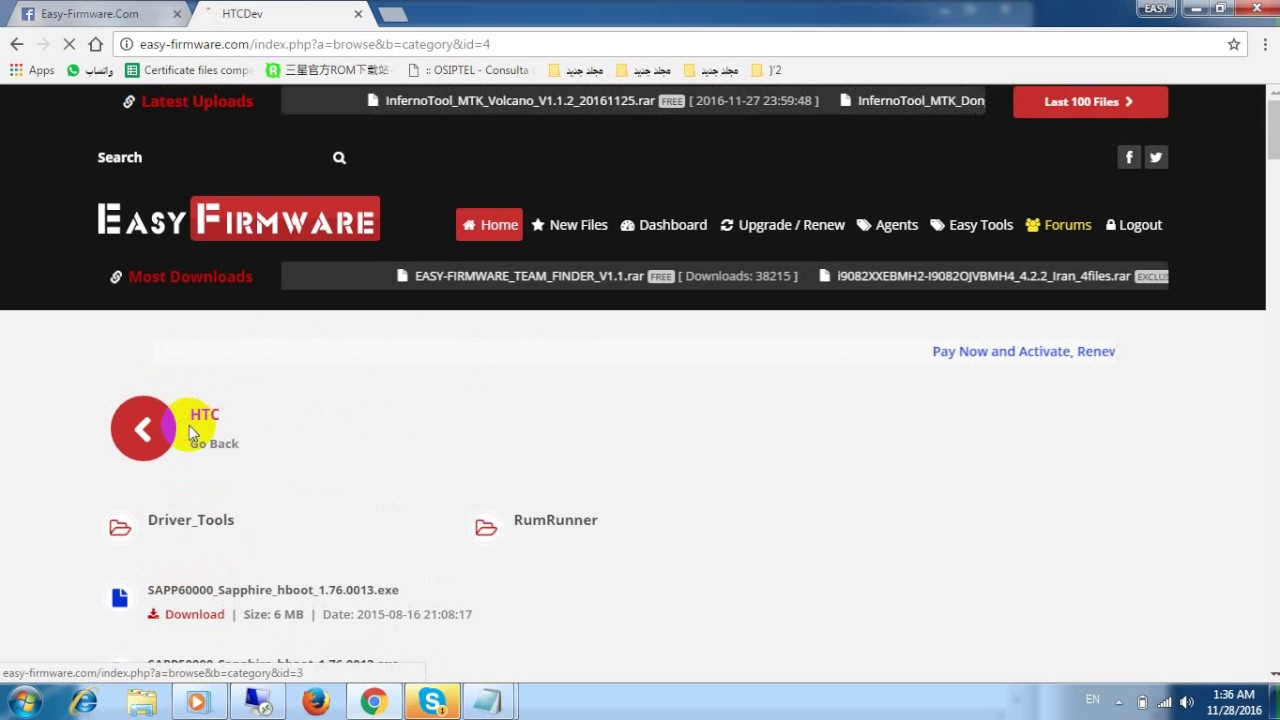Click the Pay Now and Activate link
Image resolution: width=1280 pixels, height=720 pixels.
pyautogui.click(x=1023, y=351)
